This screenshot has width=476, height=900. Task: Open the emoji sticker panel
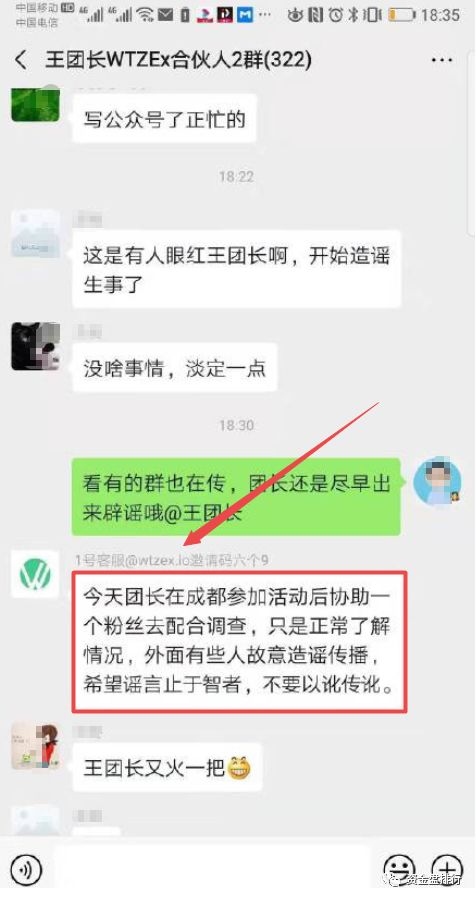[x=399, y=868]
